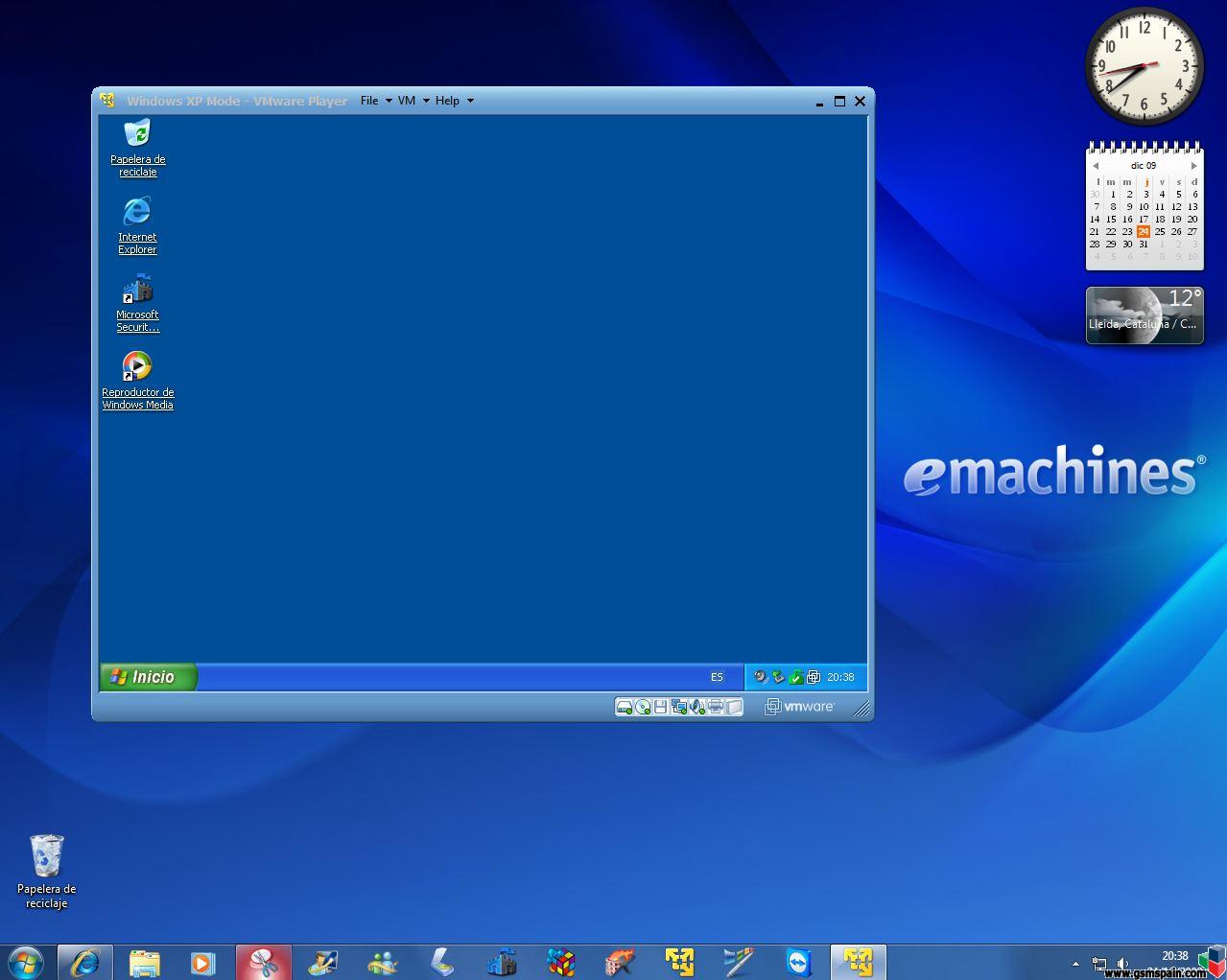Open the Rubik's cube taskbar icon
Image resolution: width=1227 pixels, height=980 pixels.
pyautogui.click(x=560, y=962)
